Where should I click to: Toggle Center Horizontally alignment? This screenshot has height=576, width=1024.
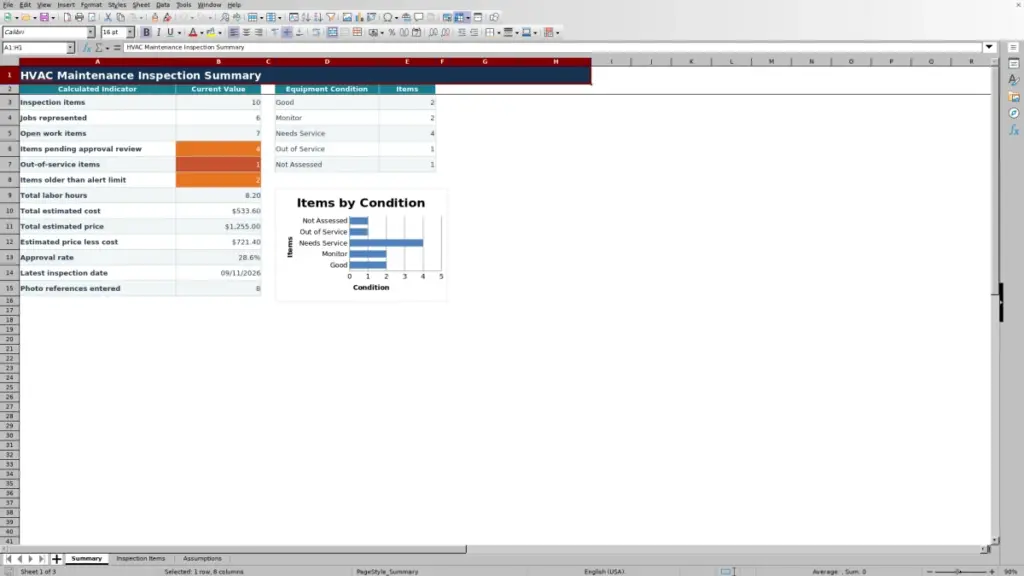click(x=246, y=33)
